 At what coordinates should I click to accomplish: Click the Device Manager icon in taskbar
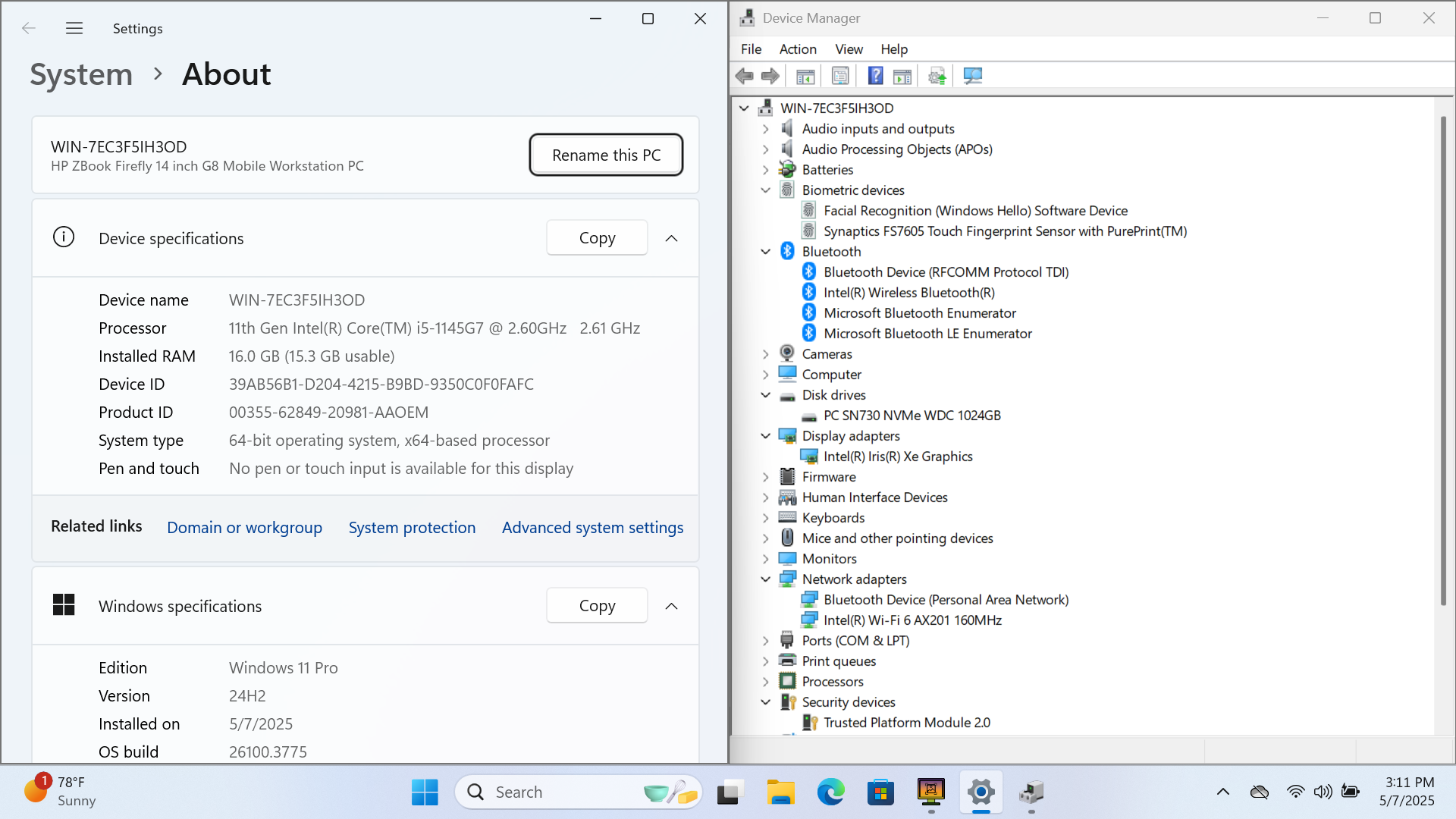[x=1031, y=792]
